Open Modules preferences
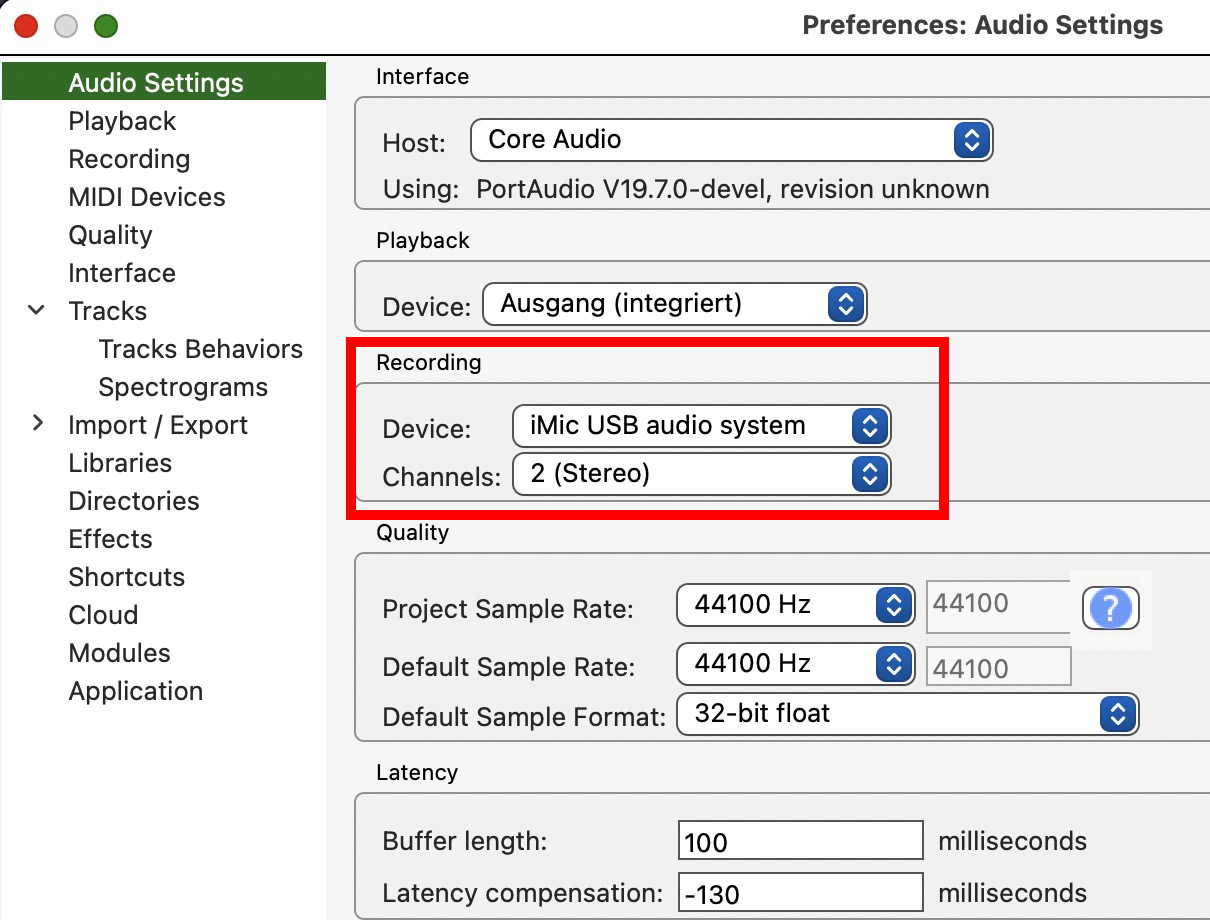1210x920 pixels. [x=119, y=653]
